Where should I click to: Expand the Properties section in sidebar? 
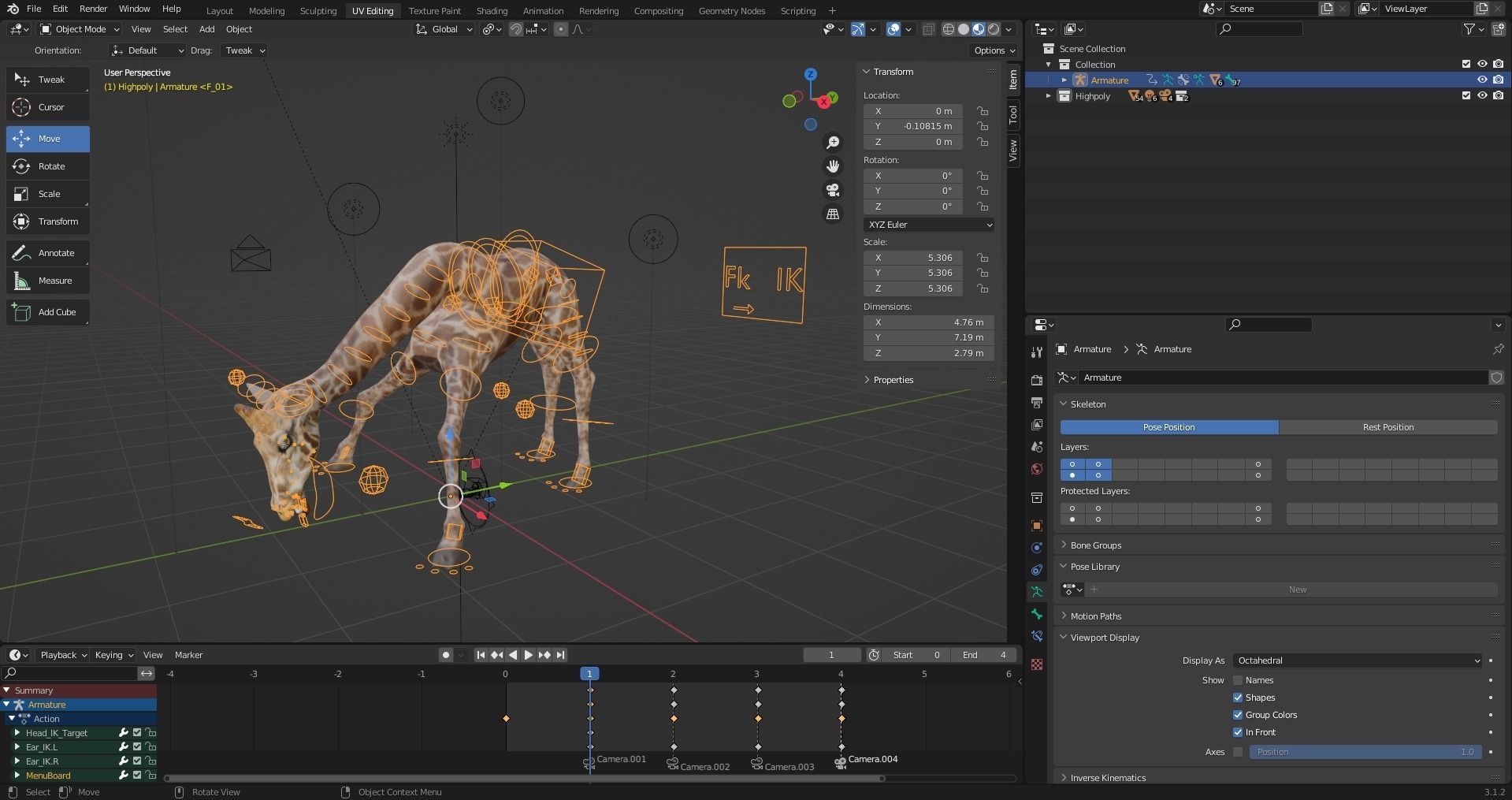click(892, 380)
